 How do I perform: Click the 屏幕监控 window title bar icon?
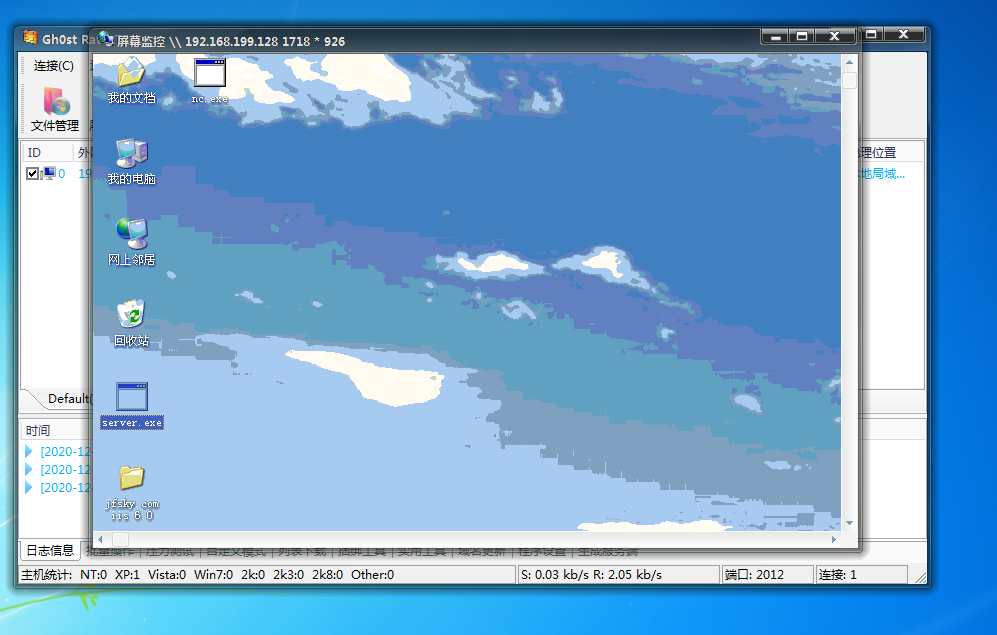[x=106, y=39]
